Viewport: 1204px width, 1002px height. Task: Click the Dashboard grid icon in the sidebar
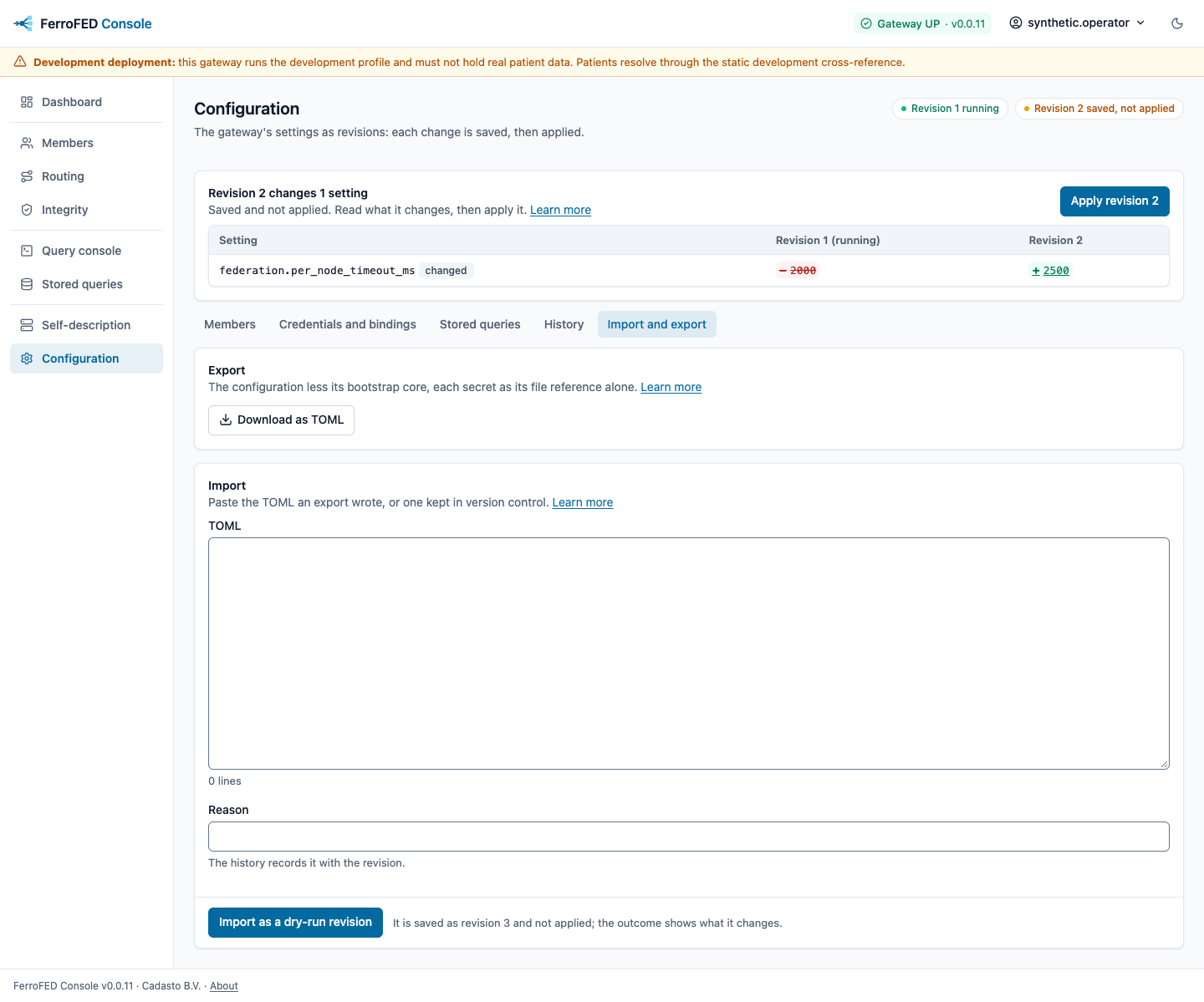(x=27, y=102)
